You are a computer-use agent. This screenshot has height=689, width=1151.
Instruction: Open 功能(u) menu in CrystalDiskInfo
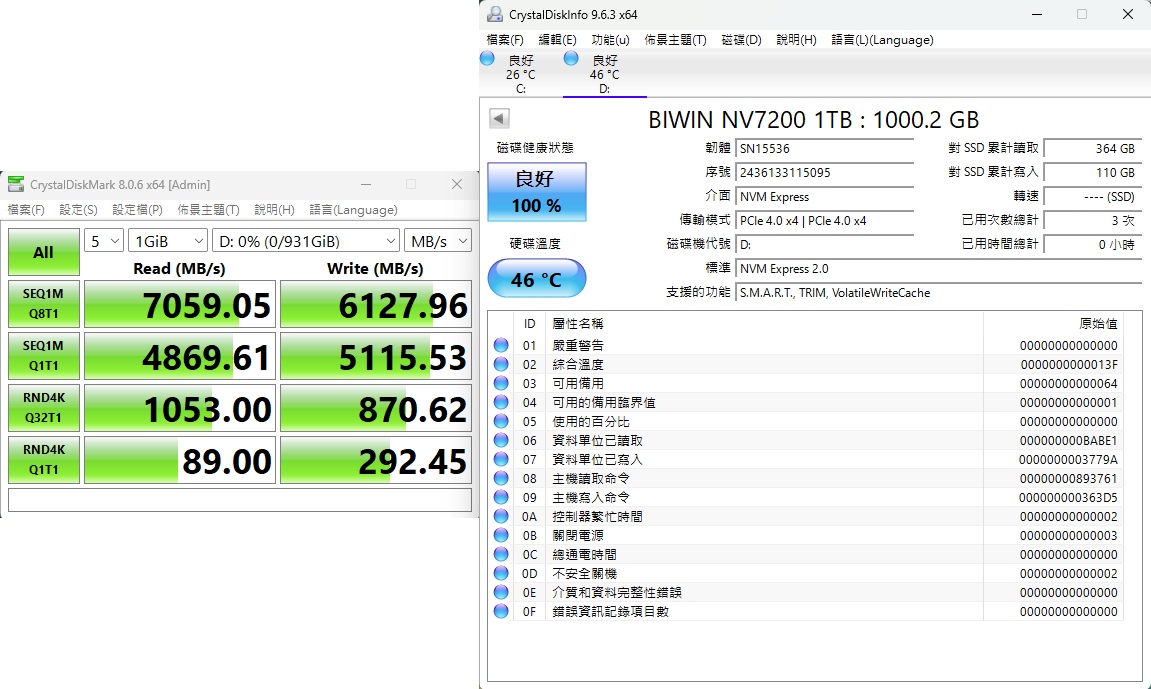pos(610,40)
